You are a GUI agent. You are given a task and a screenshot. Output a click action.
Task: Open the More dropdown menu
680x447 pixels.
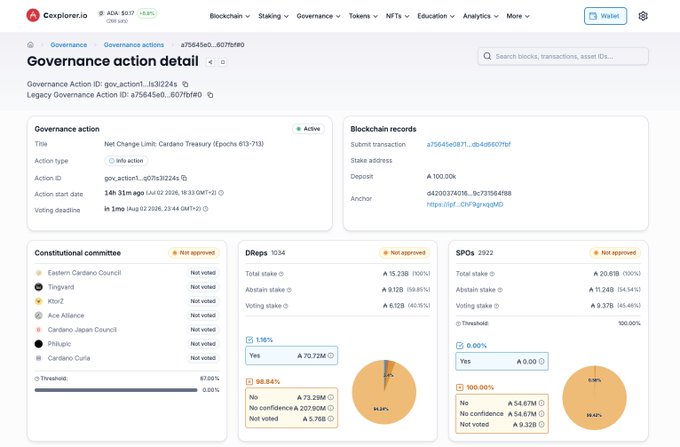pos(518,16)
